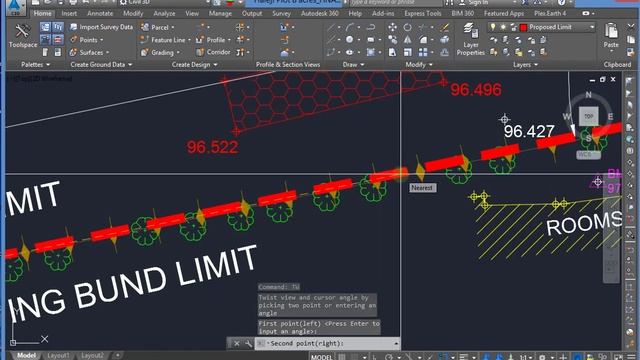Viewport: 640px width, 360px height.
Task: Open the Grading dropdown
Action: click(160, 52)
